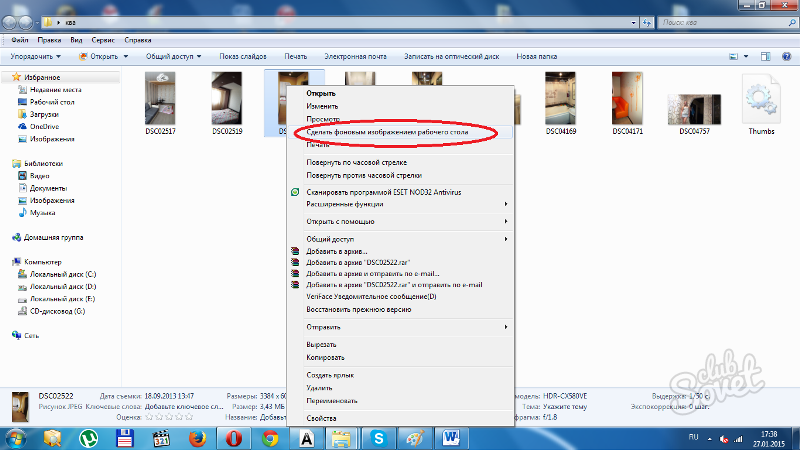Open Microsoft Word from the taskbar
Image resolution: width=800 pixels, height=451 pixels.
(449, 437)
